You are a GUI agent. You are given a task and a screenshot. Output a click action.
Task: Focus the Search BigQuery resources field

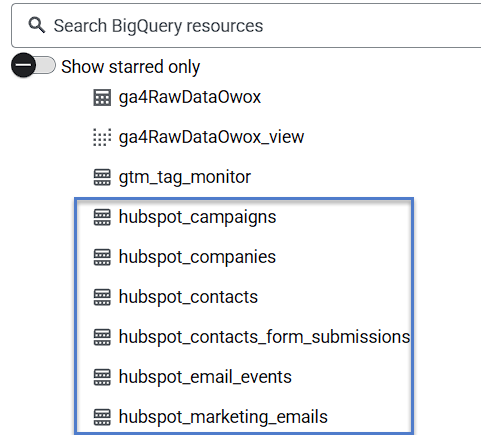coord(246,26)
